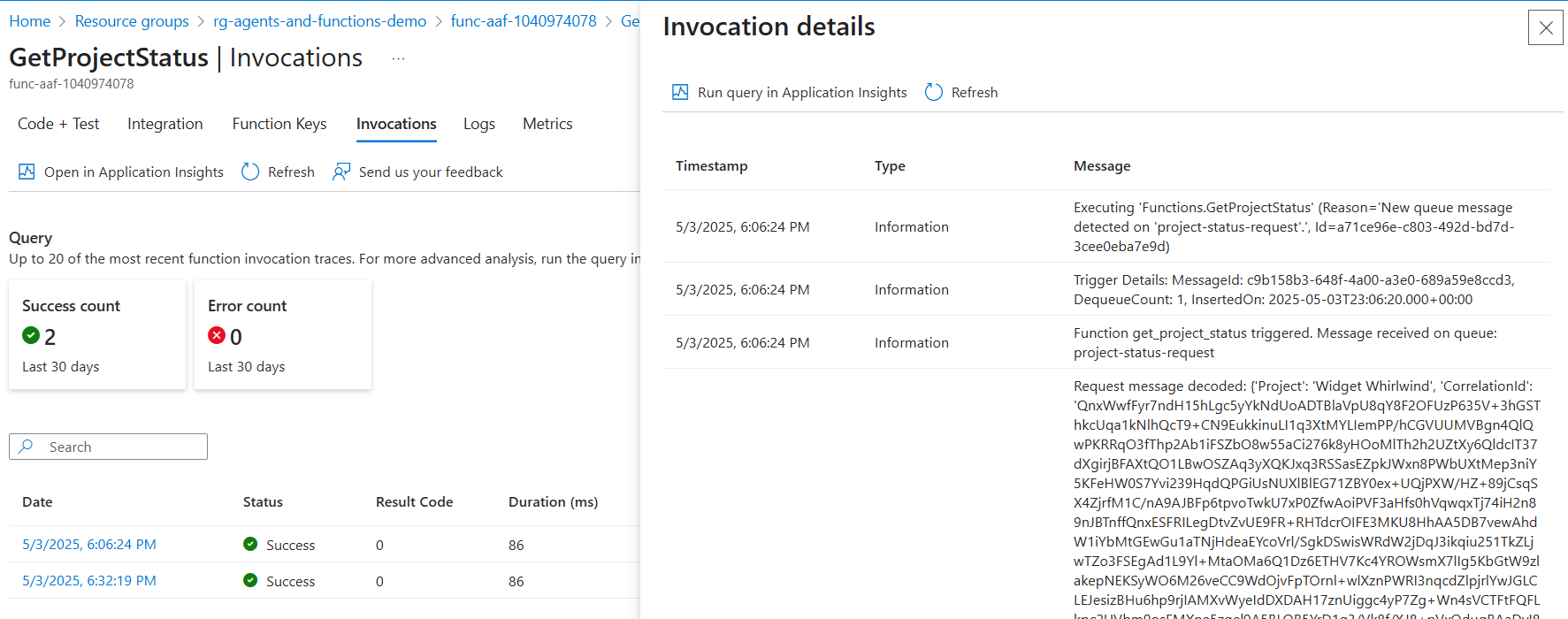
Task: Click the Message column header
Action: pos(1102,165)
